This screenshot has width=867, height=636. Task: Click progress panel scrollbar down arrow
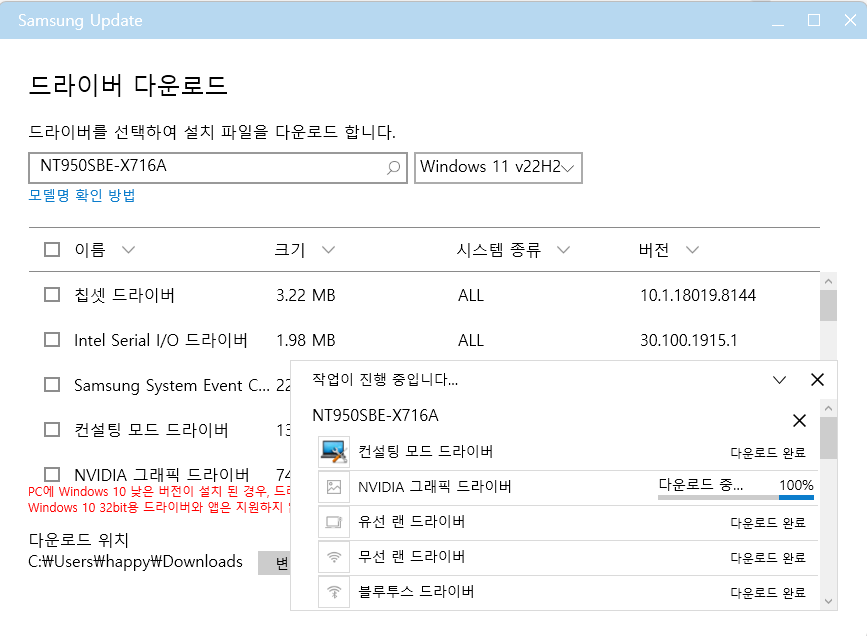tap(828, 601)
